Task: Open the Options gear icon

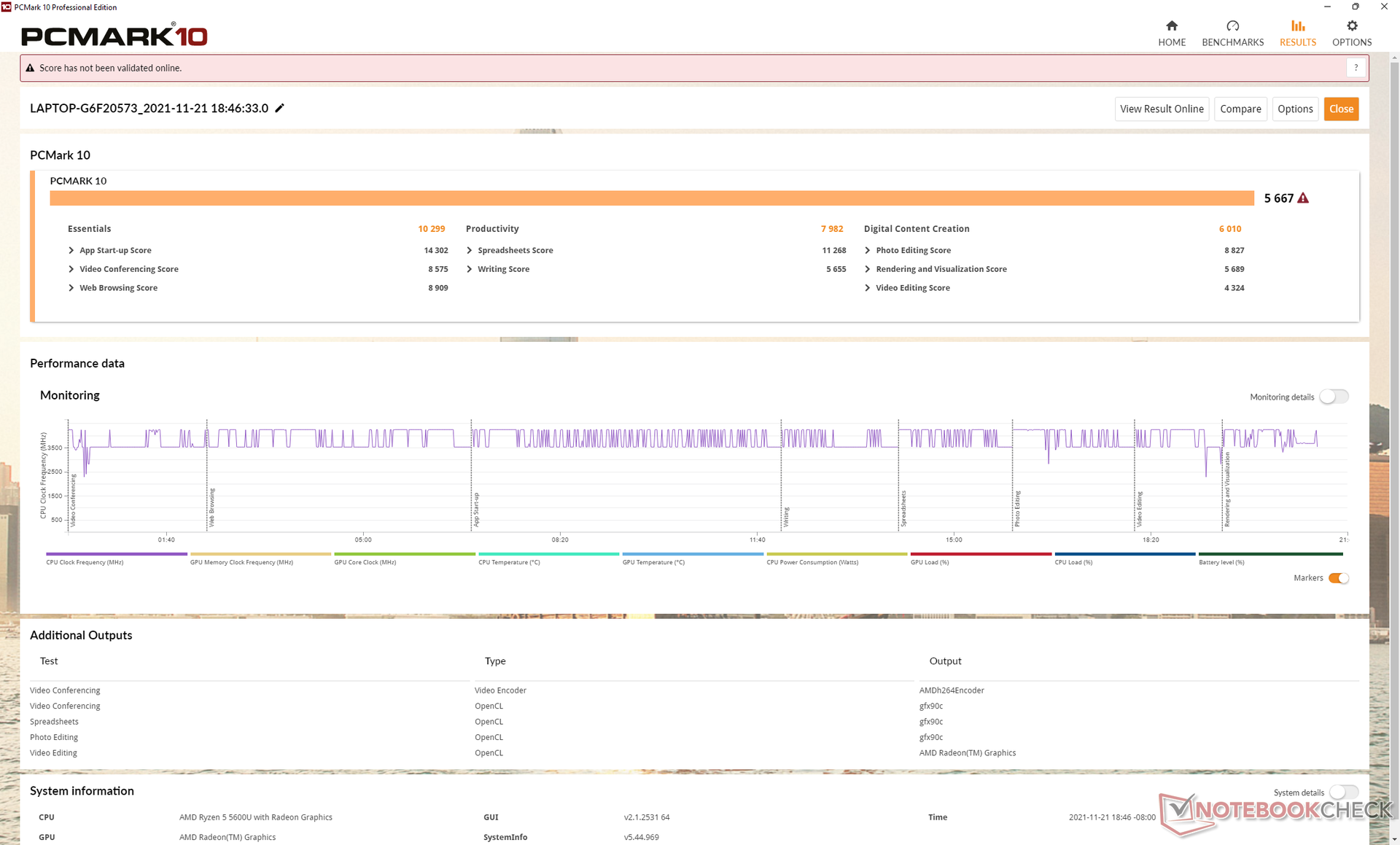Action: 1352,26
